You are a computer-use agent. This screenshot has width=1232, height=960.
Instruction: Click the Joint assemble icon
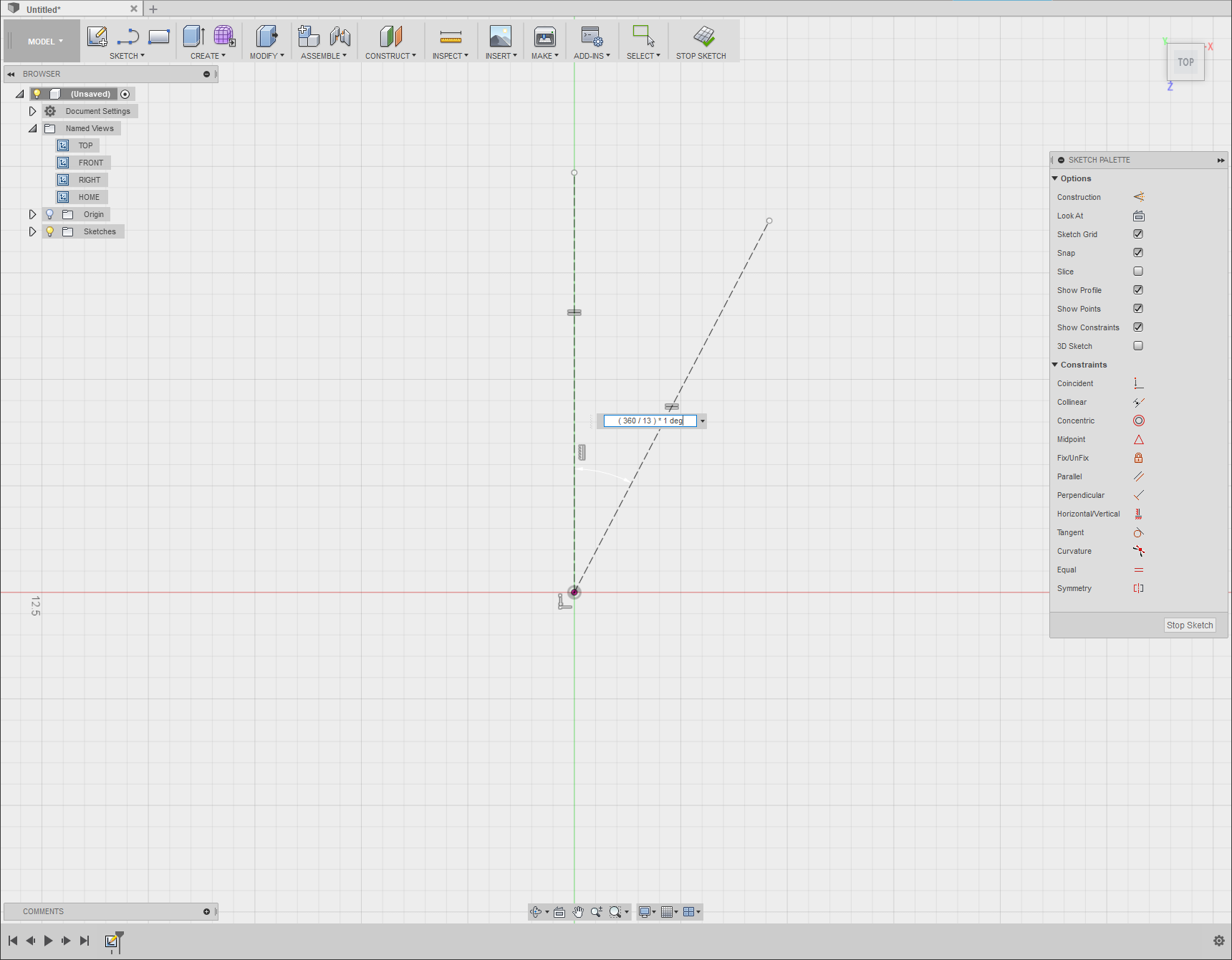tap(340, 36)
